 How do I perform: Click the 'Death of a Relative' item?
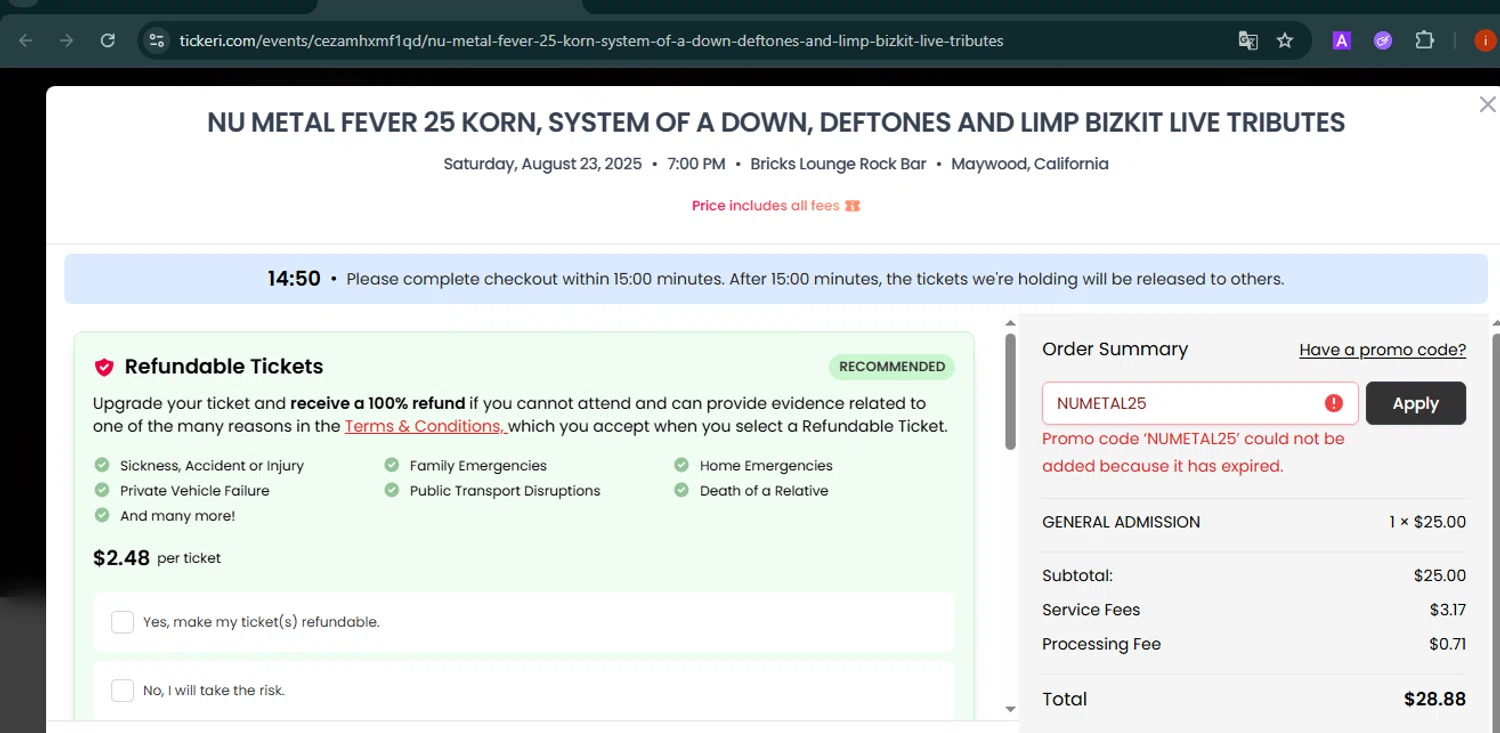[x=751, y=491]
